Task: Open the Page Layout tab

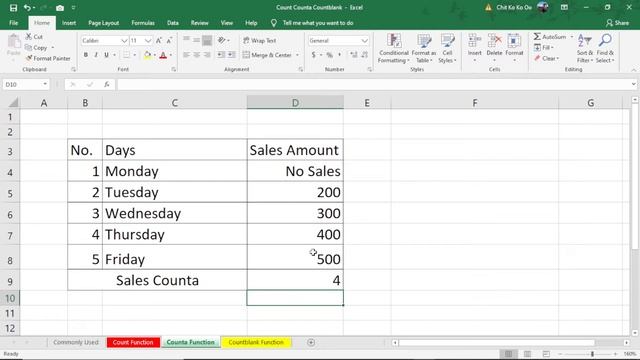Action: coord(104,23)
